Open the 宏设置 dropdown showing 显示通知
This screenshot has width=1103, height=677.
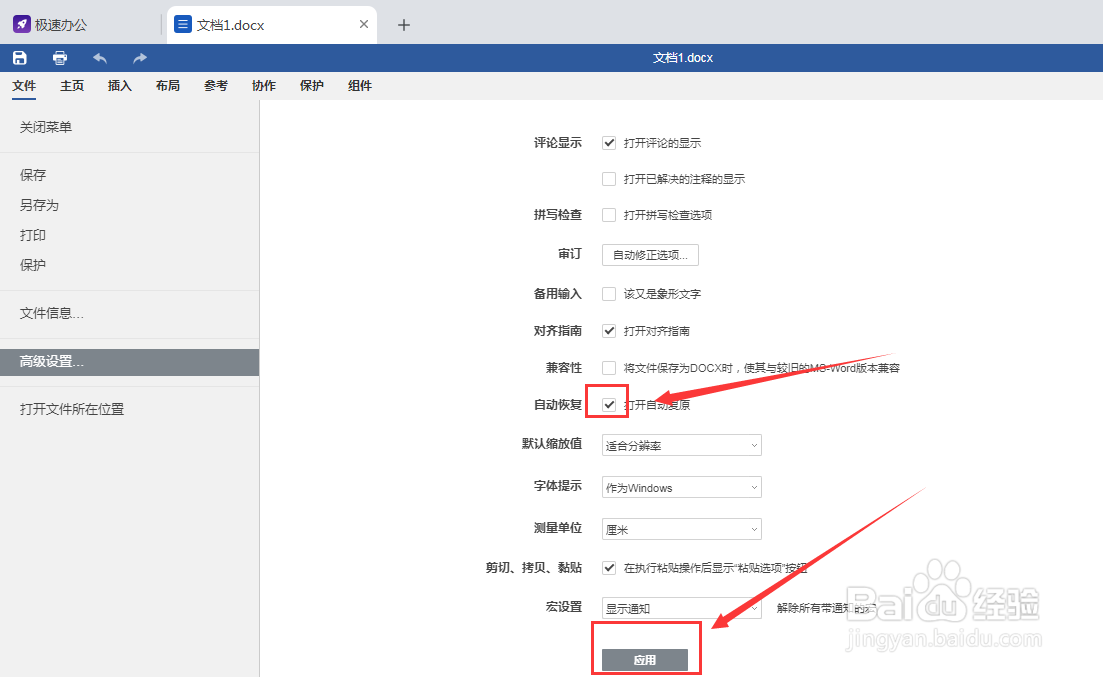(x=681, y=607)
